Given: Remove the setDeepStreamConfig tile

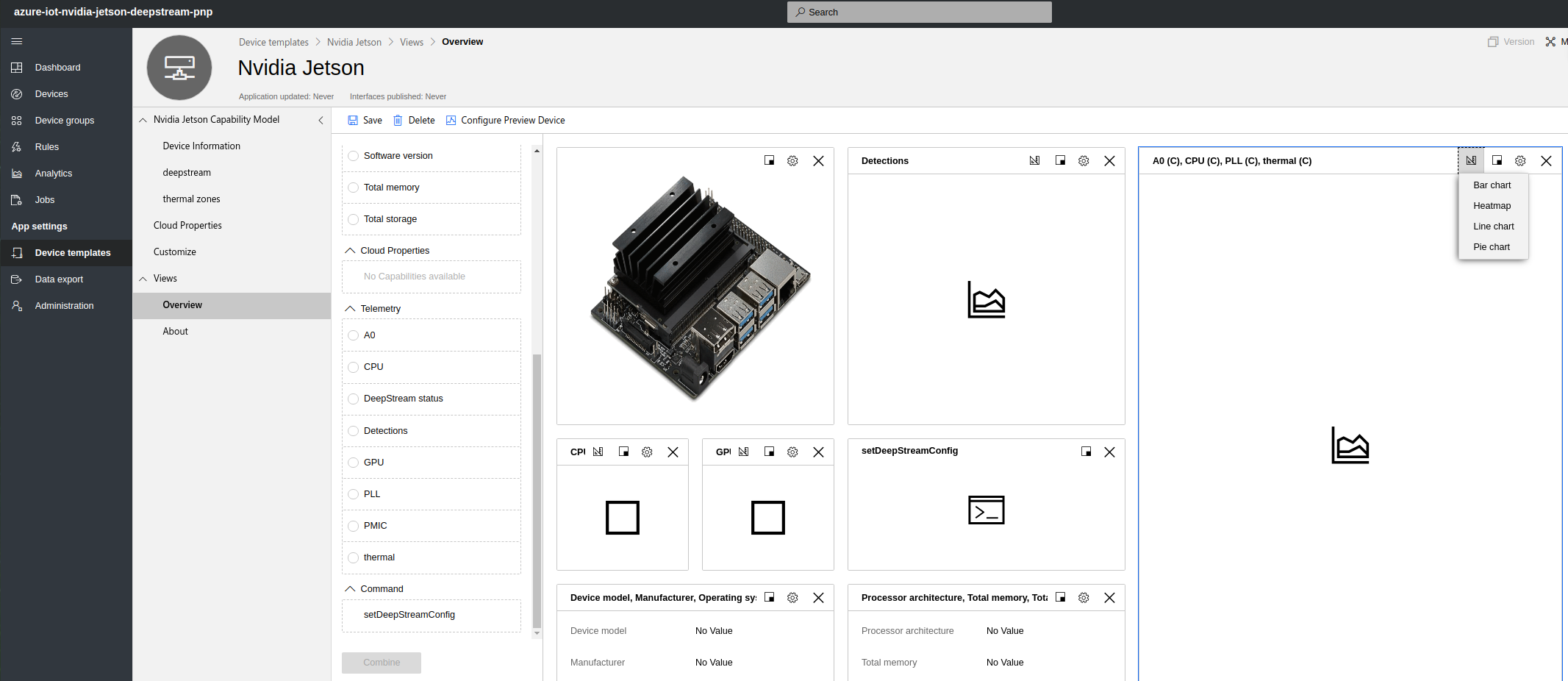Looking at the screenshot, I should click(x=1110, y=452).
